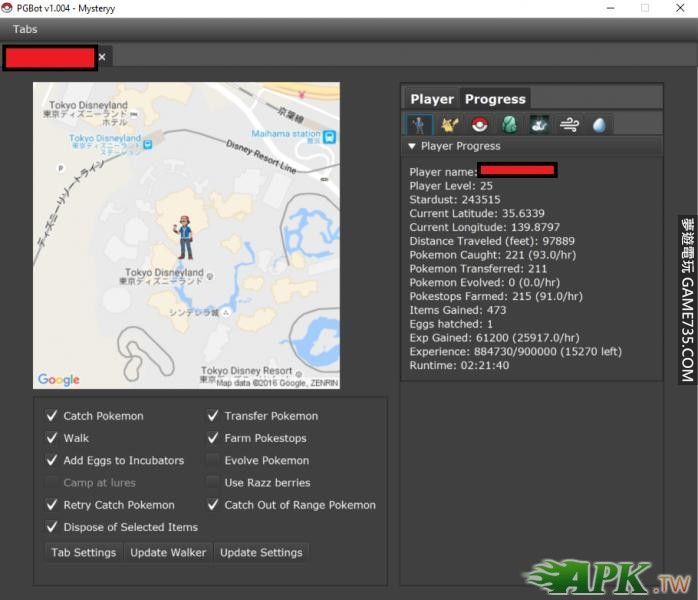Screen dimensions: 698x600
Task: Click the wind swirl icon tab
Action: pos(569,125)
